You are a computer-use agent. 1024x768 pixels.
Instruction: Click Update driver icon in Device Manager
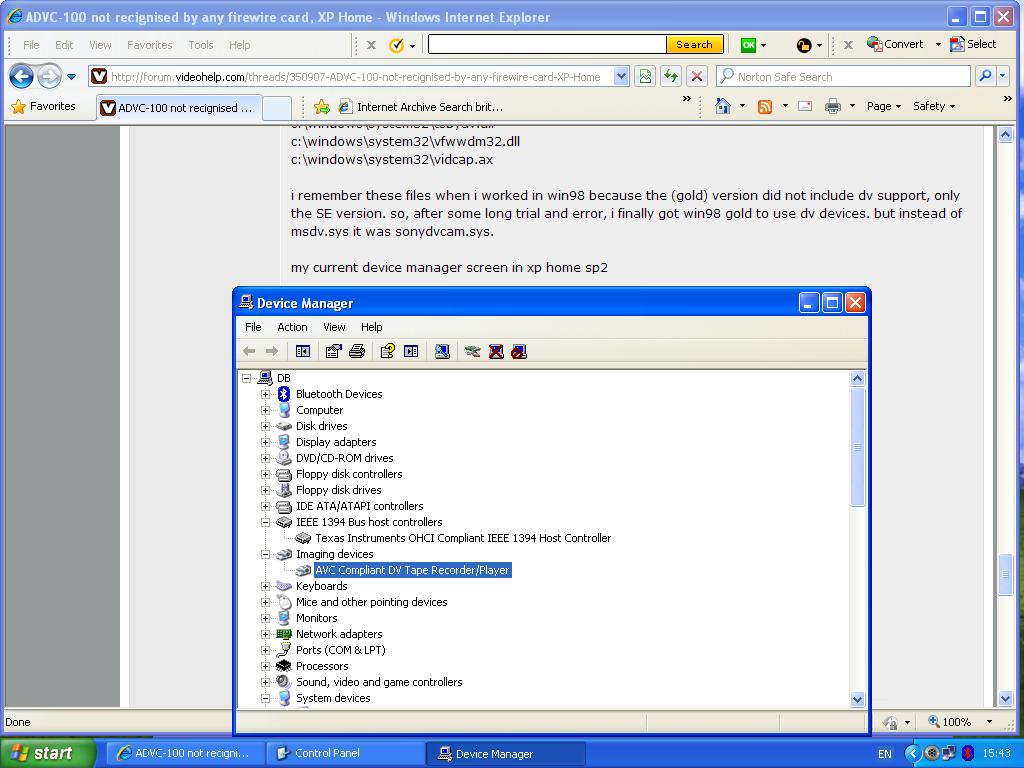pos(473,351)
